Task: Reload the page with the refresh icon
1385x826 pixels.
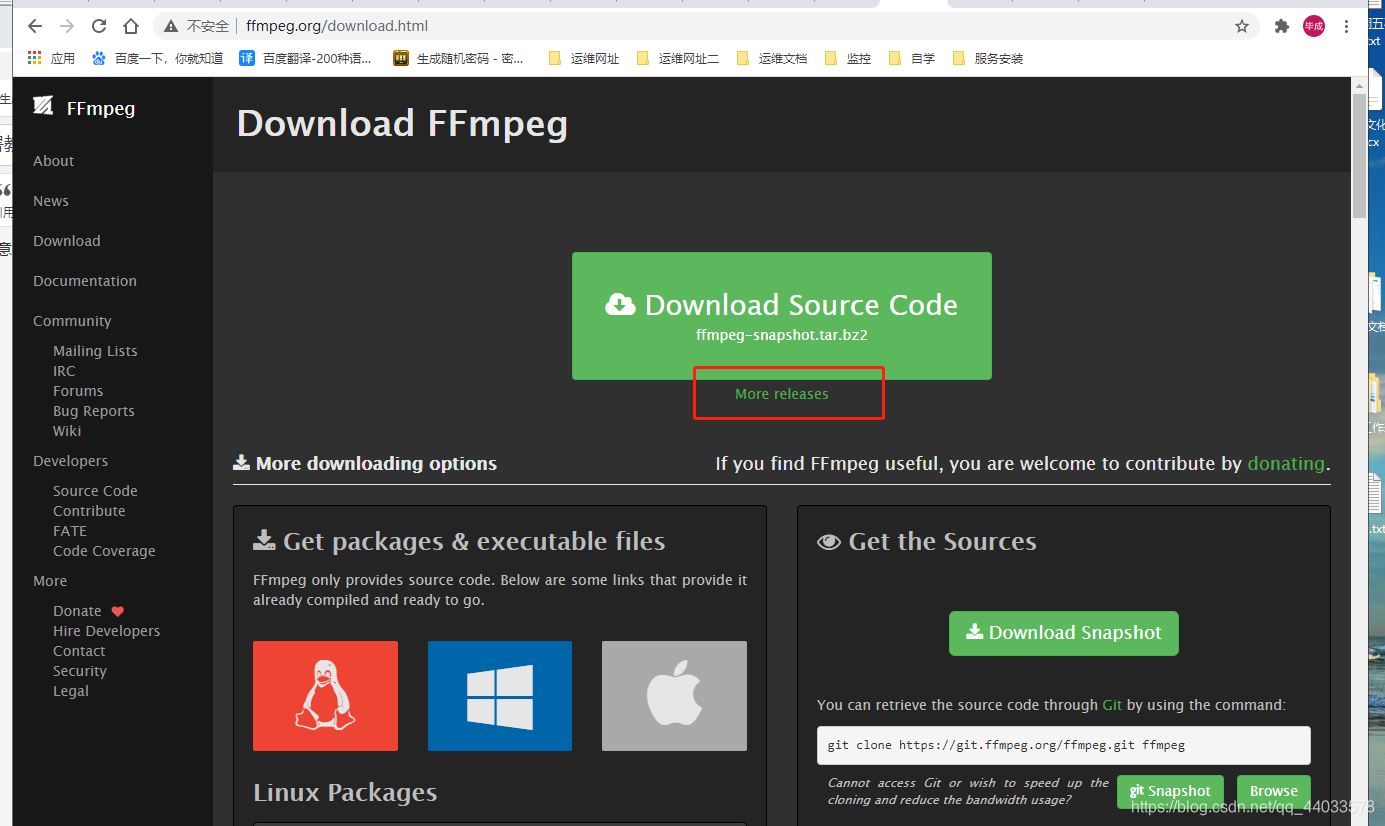Action: (99, 26)
